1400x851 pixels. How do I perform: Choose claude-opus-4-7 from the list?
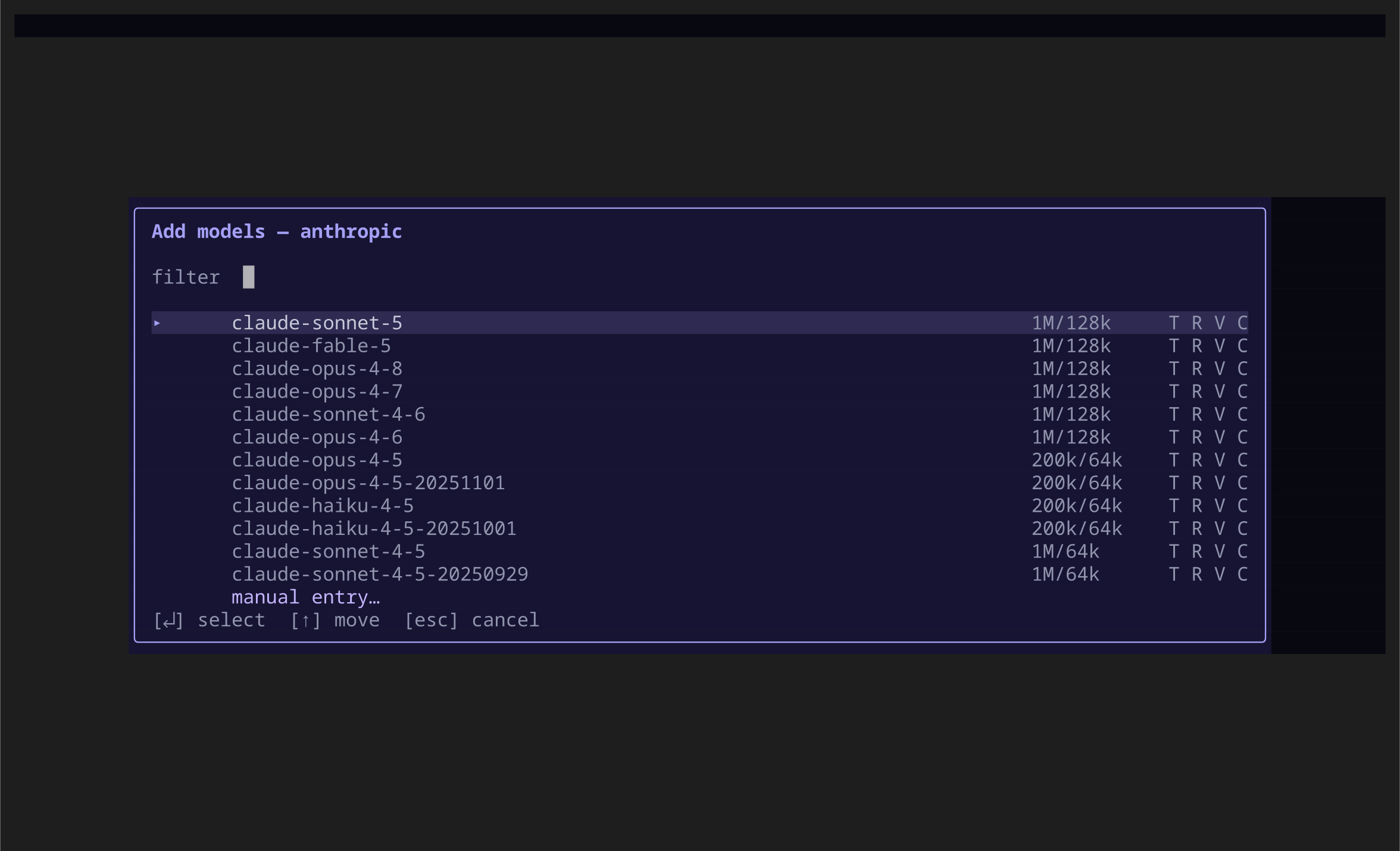tap(699, 392)
